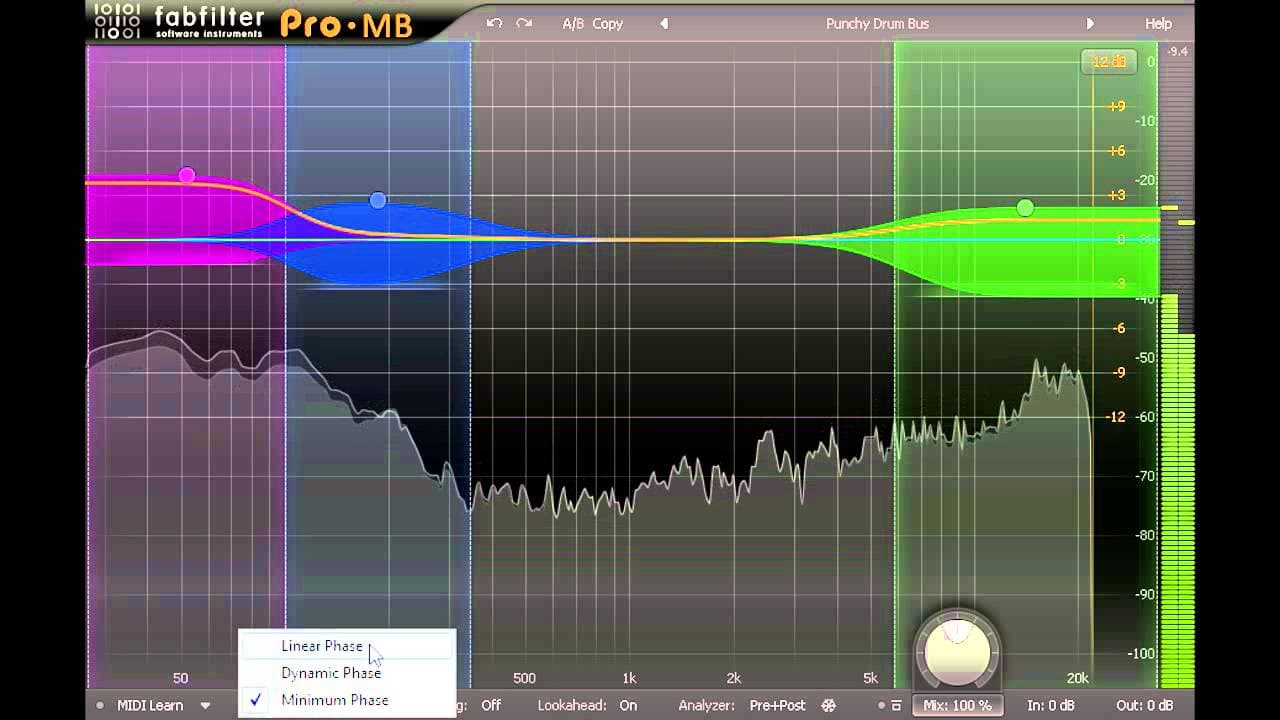Click the 20k frequency label
1280x720 pixels.
coord(1077,678)
